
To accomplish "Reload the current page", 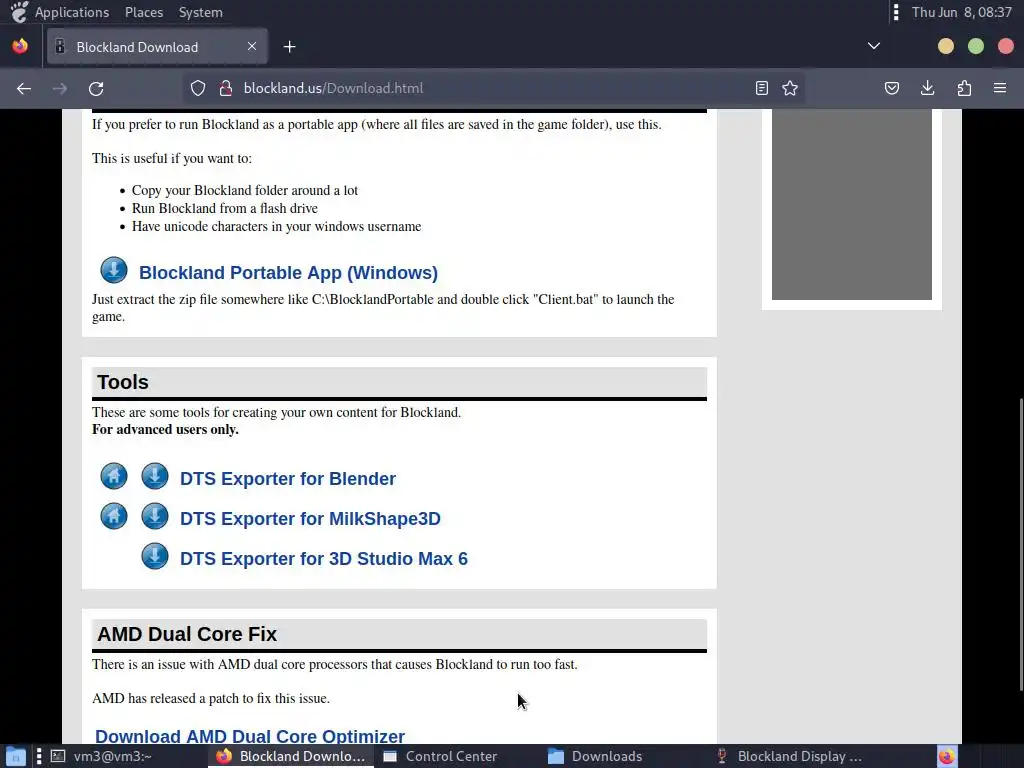I will point(96,88).
